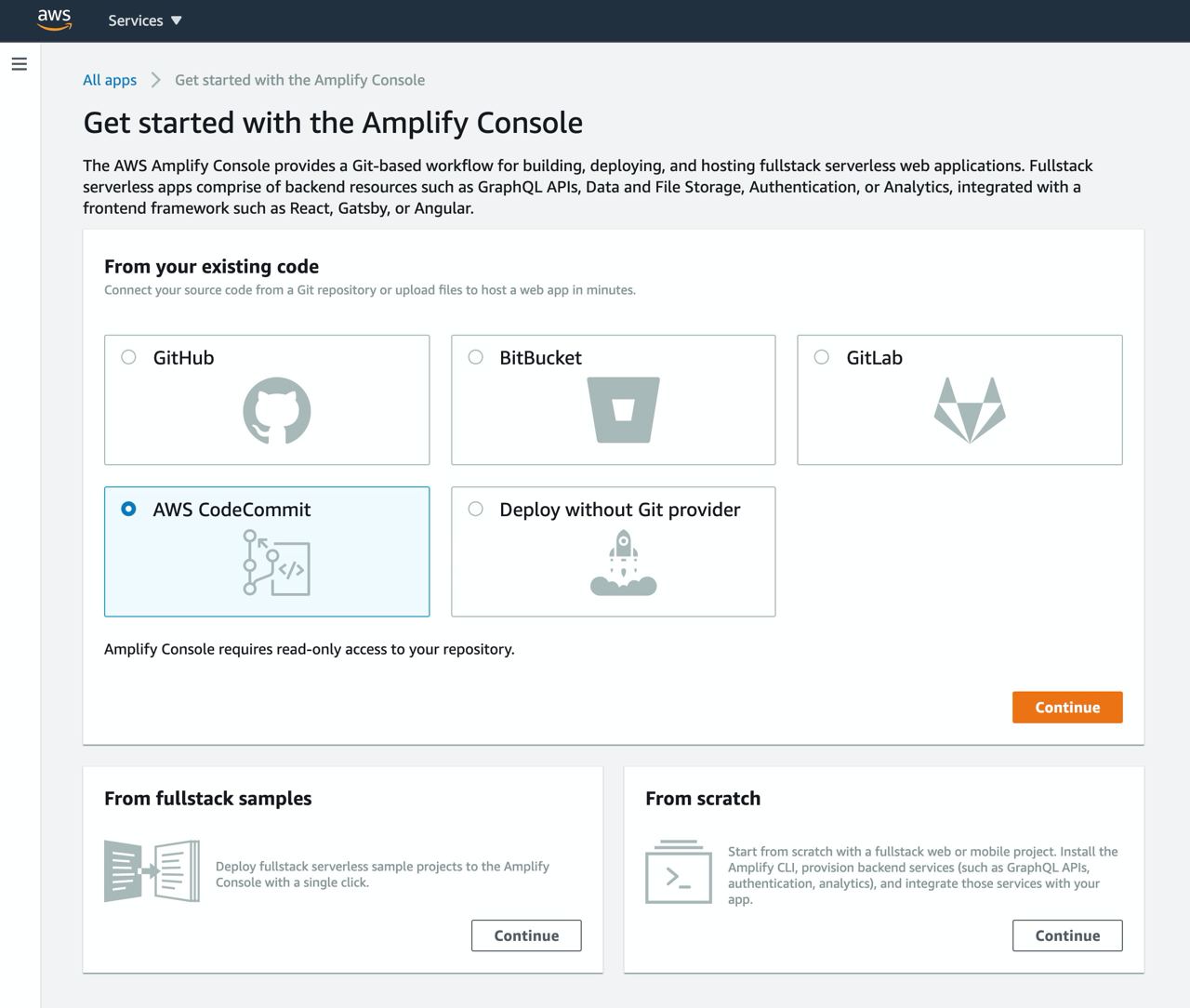Expand the Services dropdown menu
1190x1008 pixels.
(144, 20)
